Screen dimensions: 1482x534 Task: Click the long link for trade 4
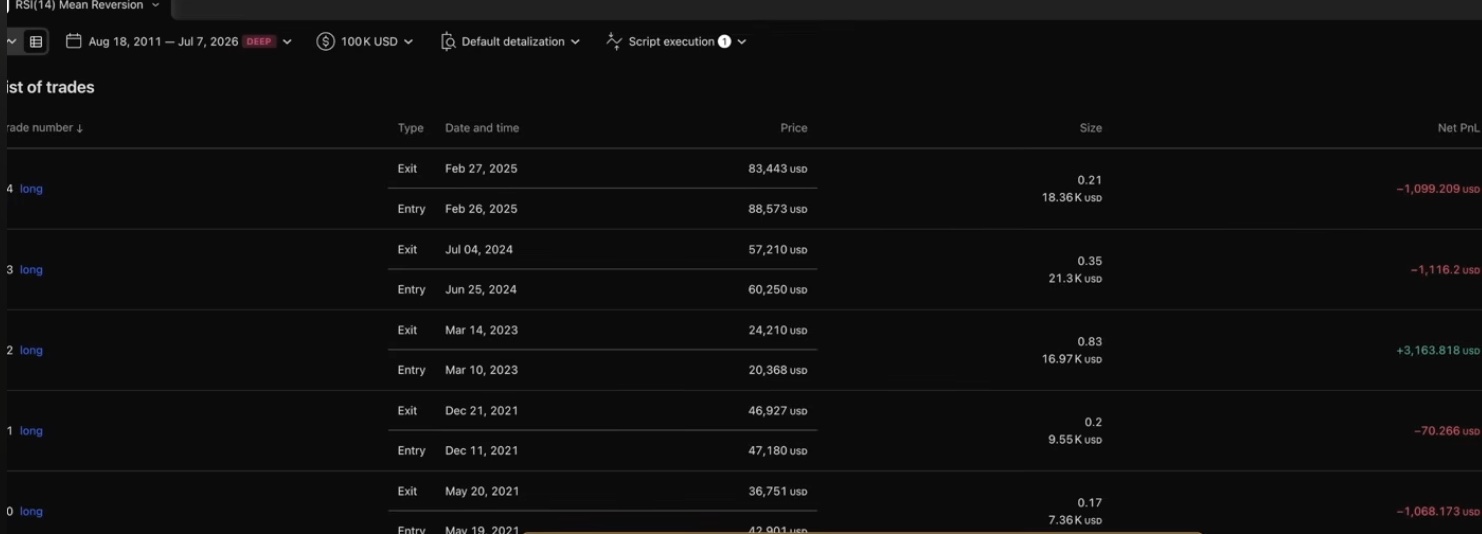(31, 189)
